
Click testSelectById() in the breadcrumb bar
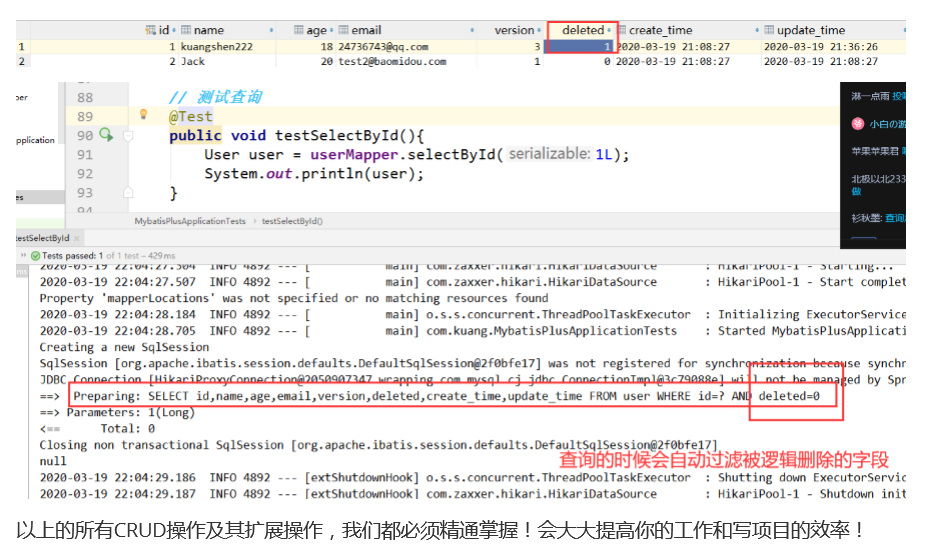[292, 221]
